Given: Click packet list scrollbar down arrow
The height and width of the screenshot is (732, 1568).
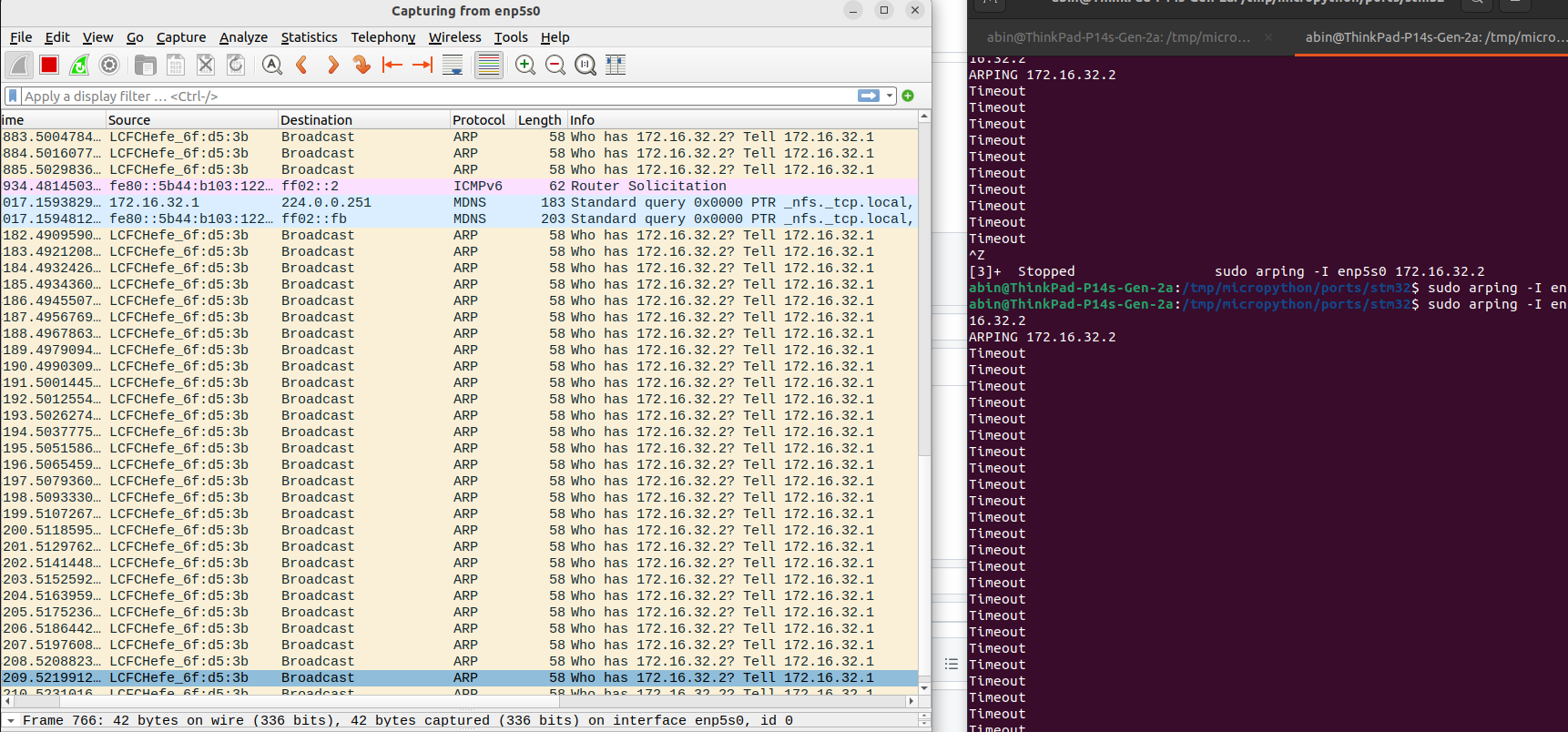Looking at the screenshot, I should [924, 688].
